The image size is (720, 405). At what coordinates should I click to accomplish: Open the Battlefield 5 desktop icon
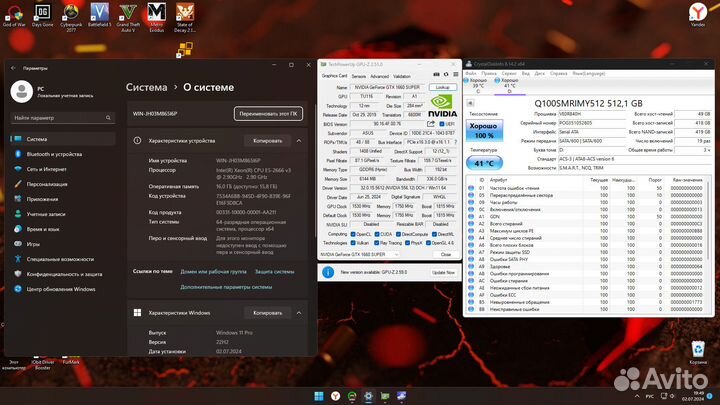tap(99, 16)
